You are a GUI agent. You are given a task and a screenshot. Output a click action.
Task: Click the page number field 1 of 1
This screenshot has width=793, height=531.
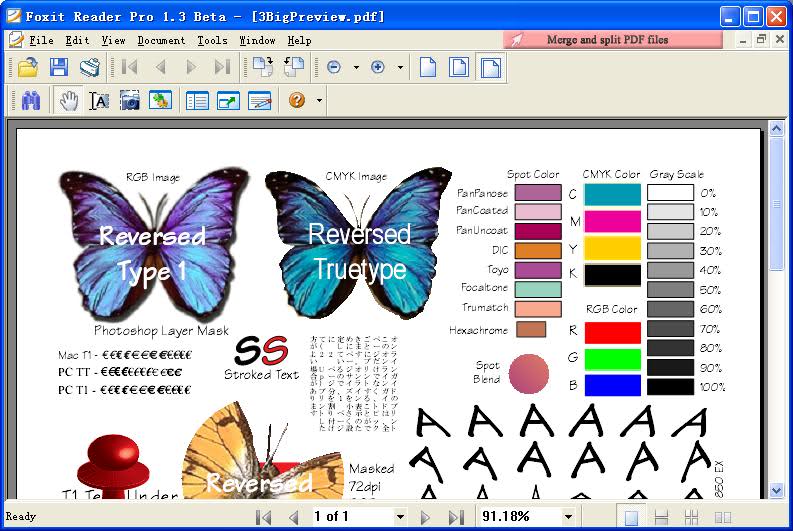tap(353, 517)
